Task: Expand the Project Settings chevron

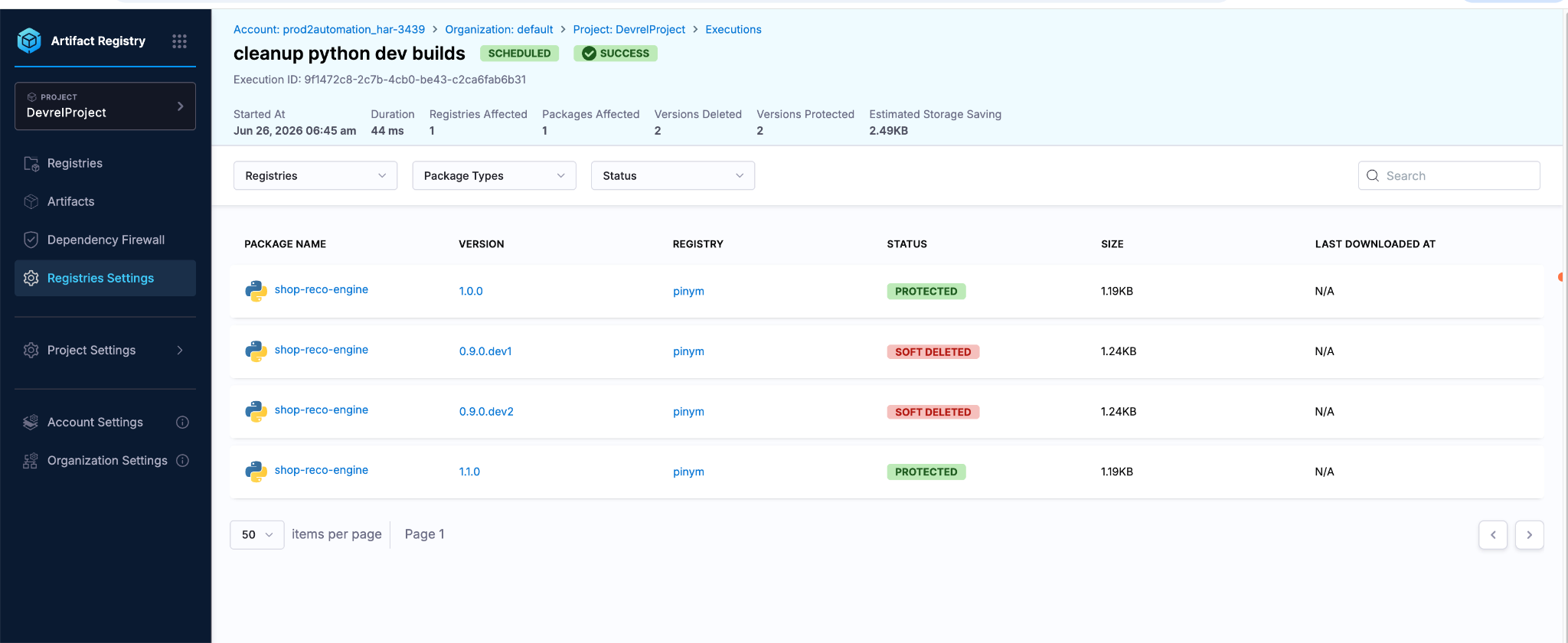Action: pyautogui.click(x=180, y=350)
